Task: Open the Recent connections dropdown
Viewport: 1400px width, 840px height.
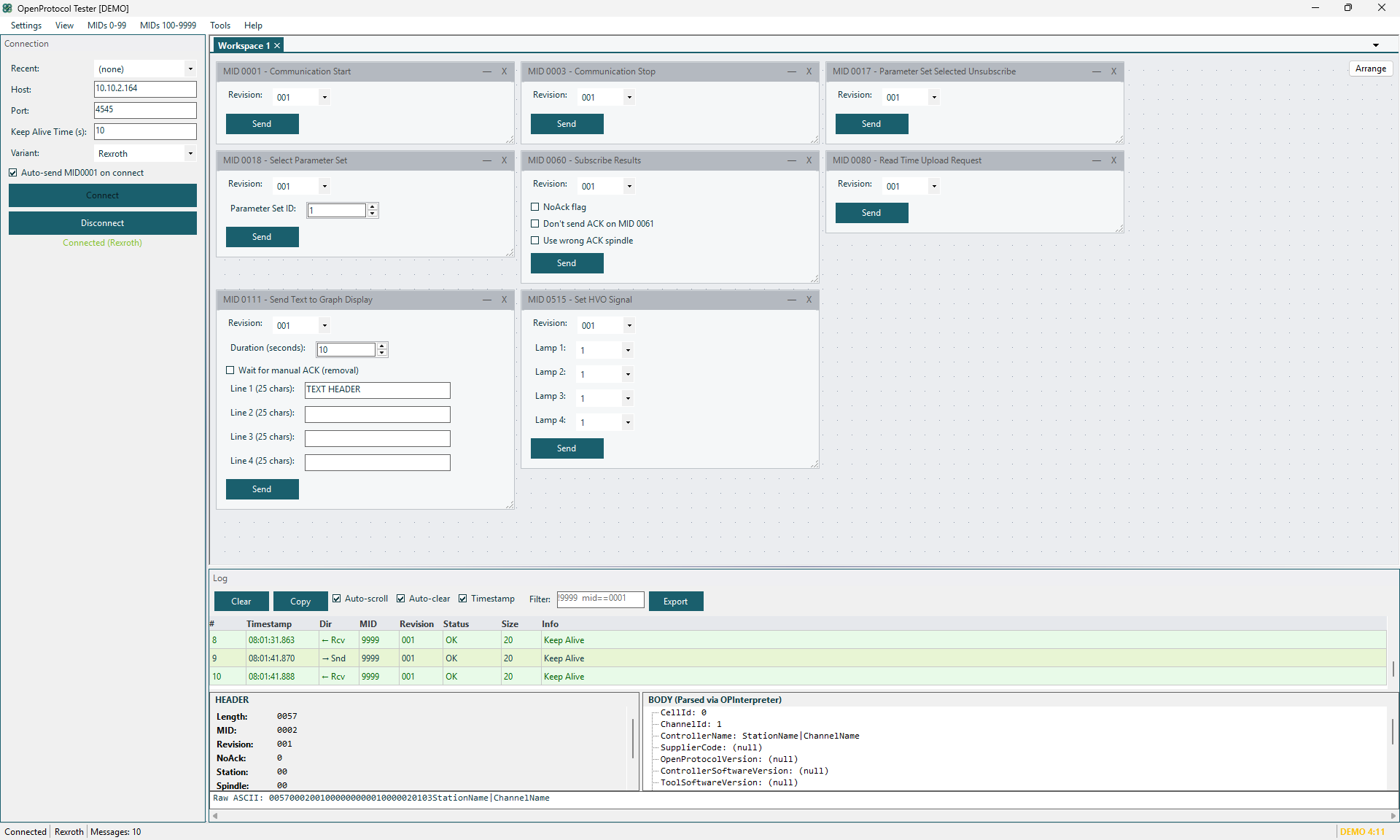Action: pyautogui.click(x=145, y=69)
